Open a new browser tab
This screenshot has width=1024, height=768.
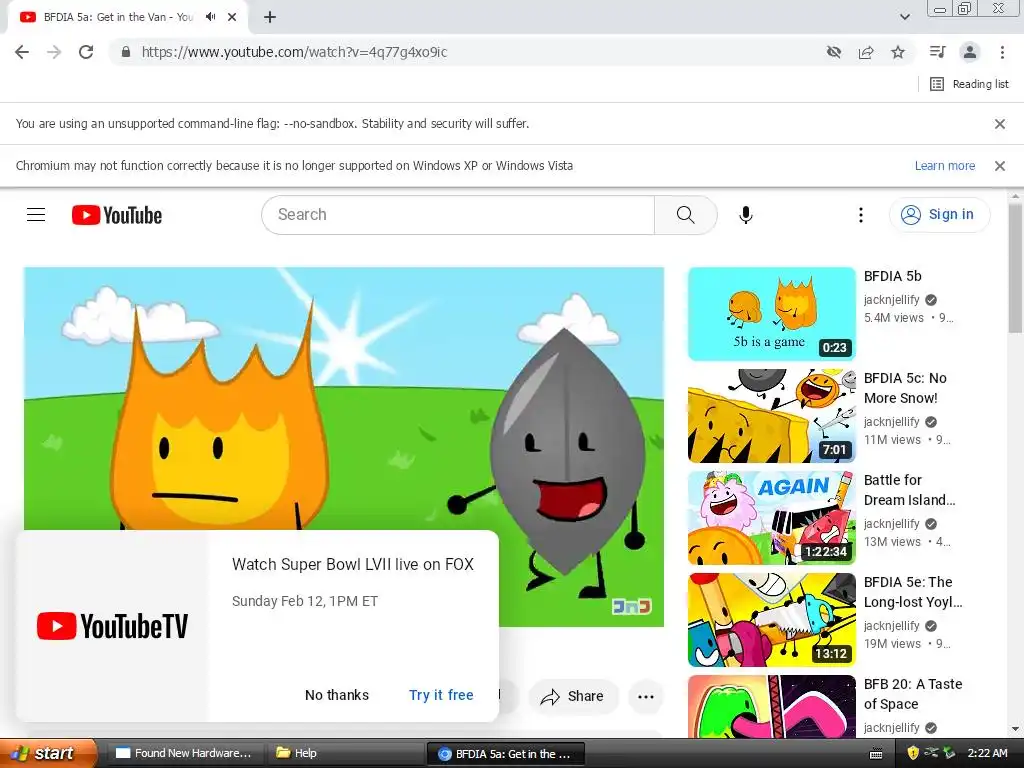click(x=270, y=18)
